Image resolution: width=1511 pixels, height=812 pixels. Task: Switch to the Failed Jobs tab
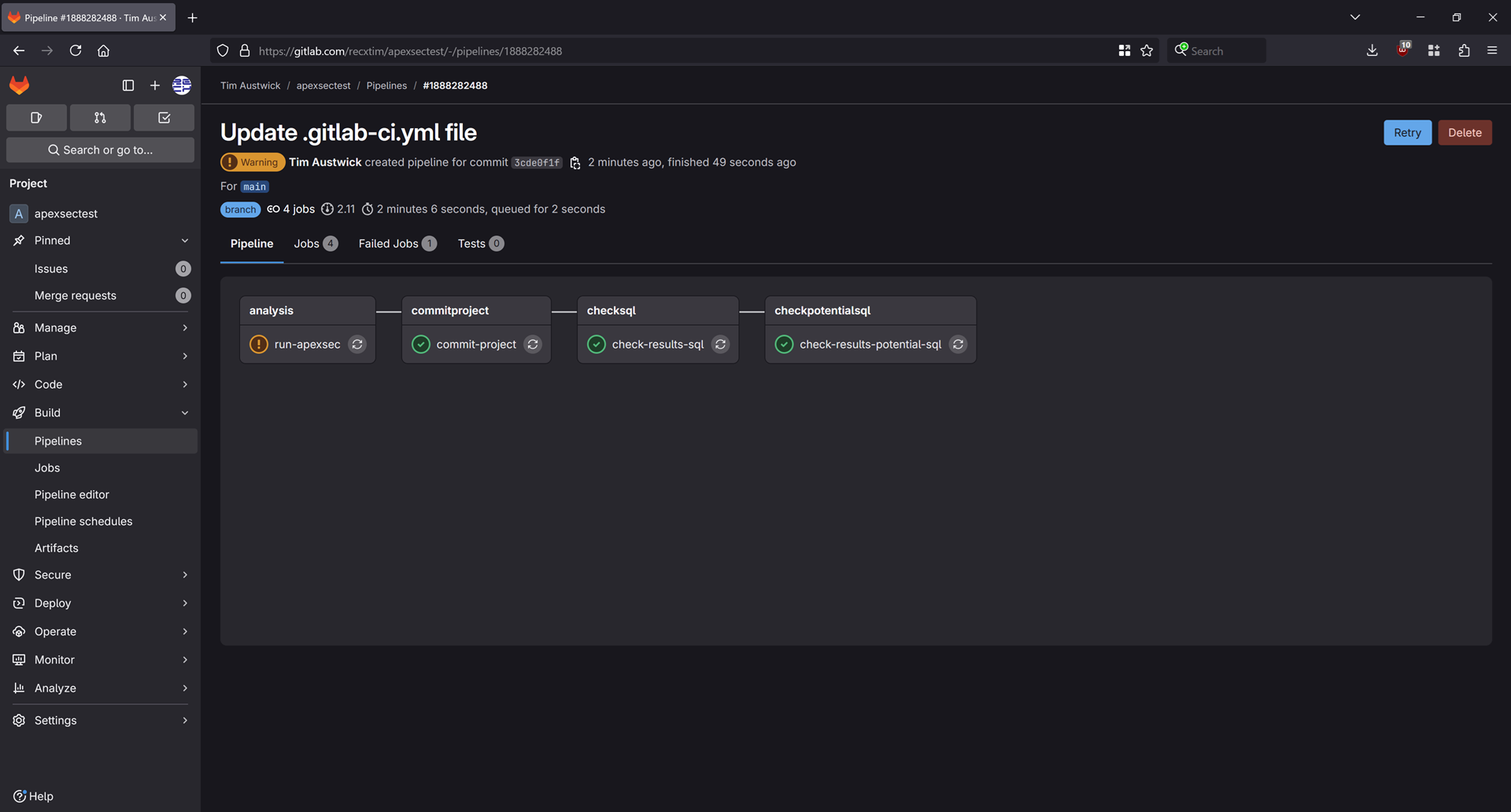point(397,244)
